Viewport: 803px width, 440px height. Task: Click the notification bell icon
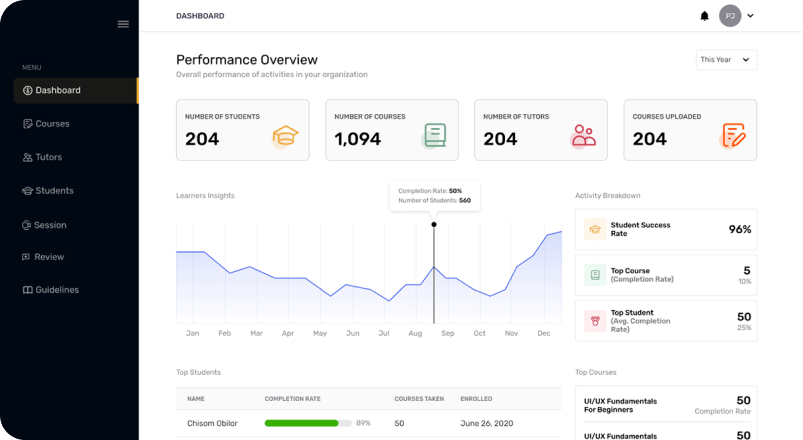pos(704,16)
